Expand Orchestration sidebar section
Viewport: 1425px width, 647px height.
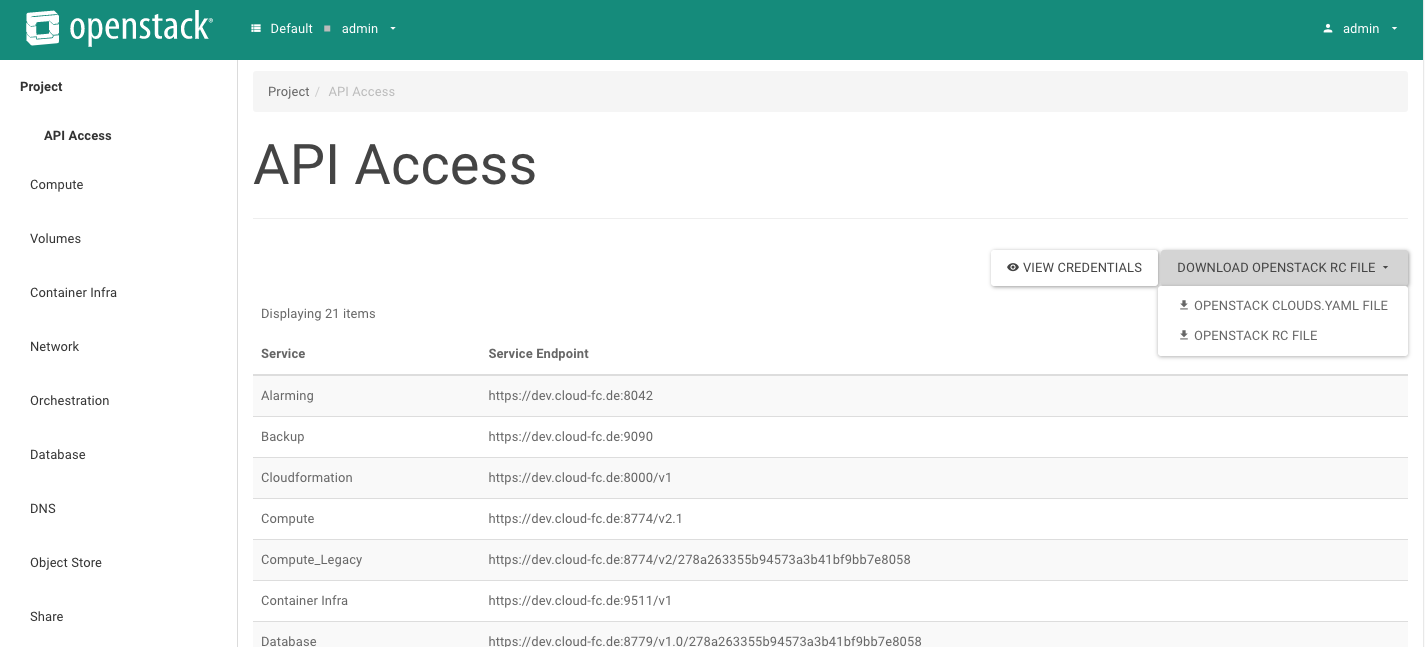[70, 401]
